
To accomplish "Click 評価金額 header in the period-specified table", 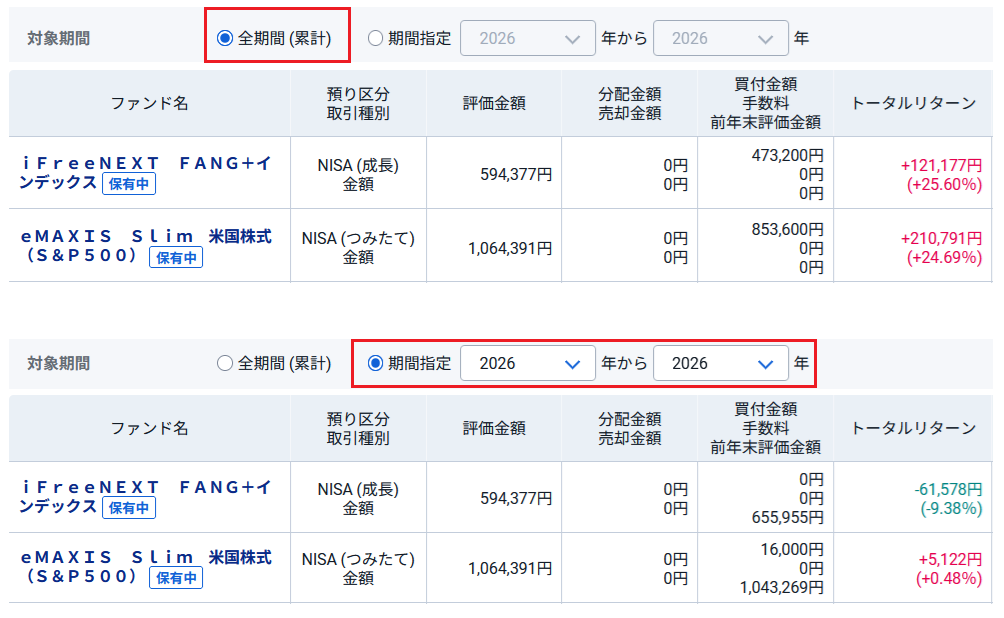I will click(494, 428).
